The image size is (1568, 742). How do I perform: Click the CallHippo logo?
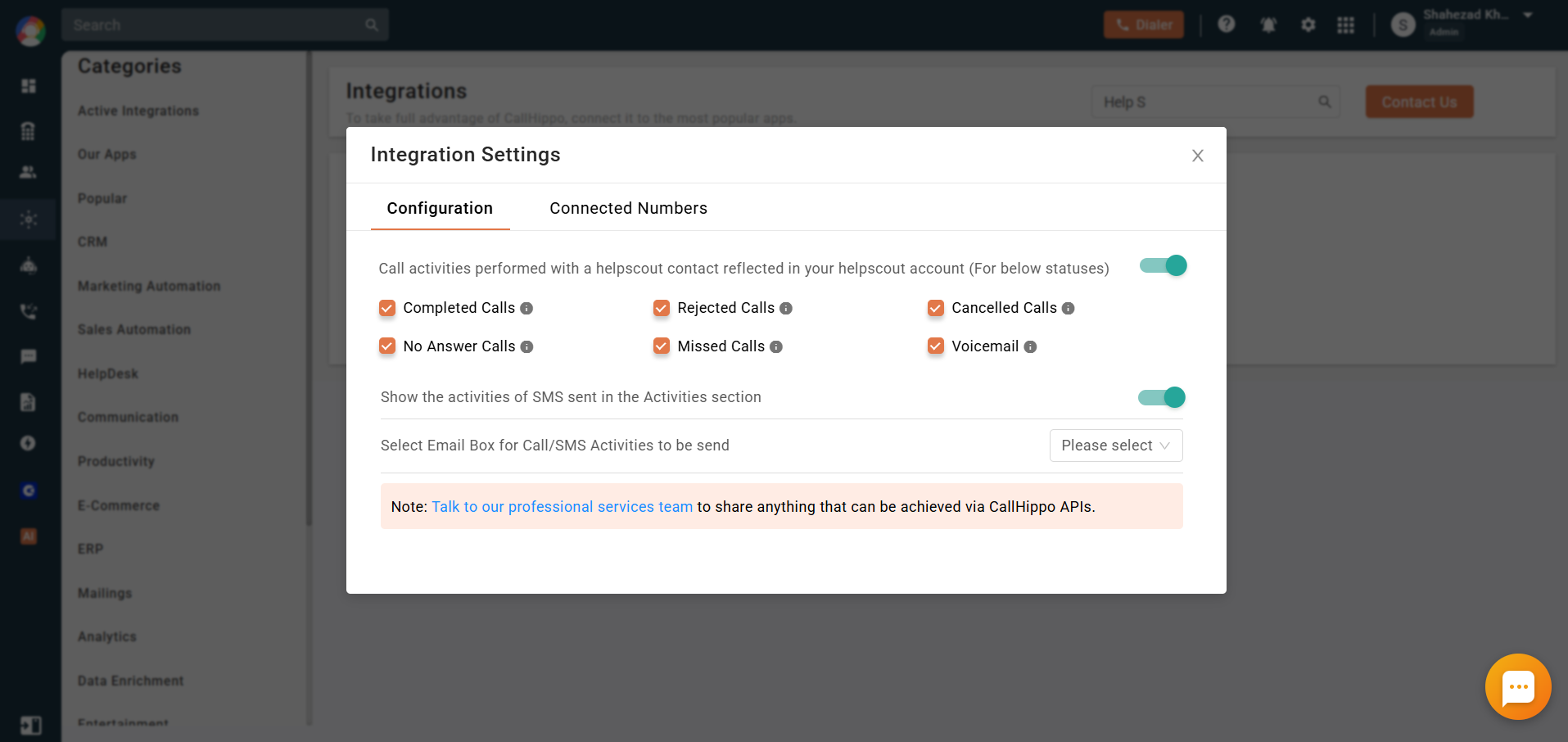click(30, 31)
